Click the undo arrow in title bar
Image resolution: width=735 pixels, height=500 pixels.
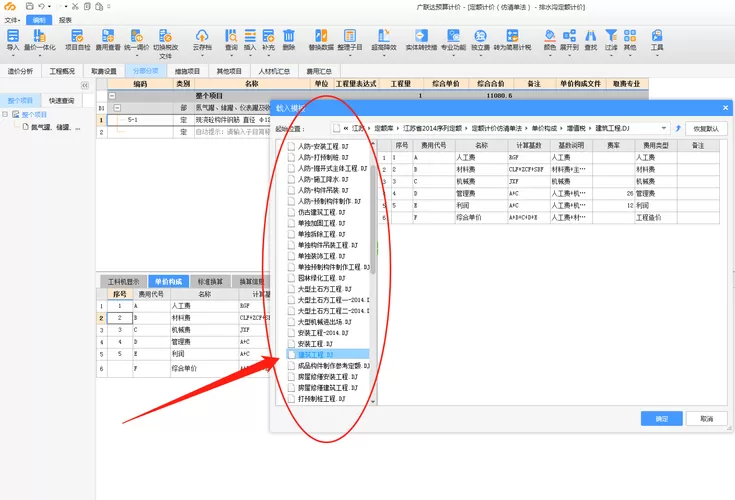click(x=41, y=6)
